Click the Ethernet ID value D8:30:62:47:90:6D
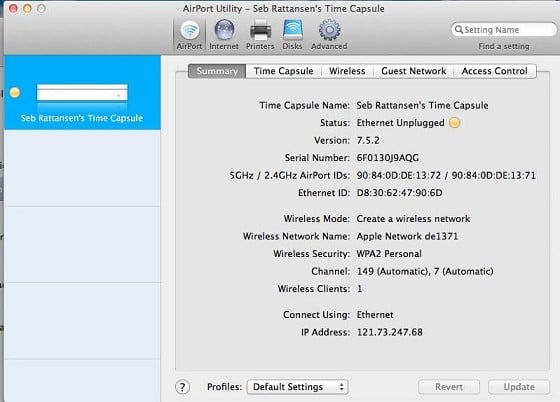 coord(400,193)
